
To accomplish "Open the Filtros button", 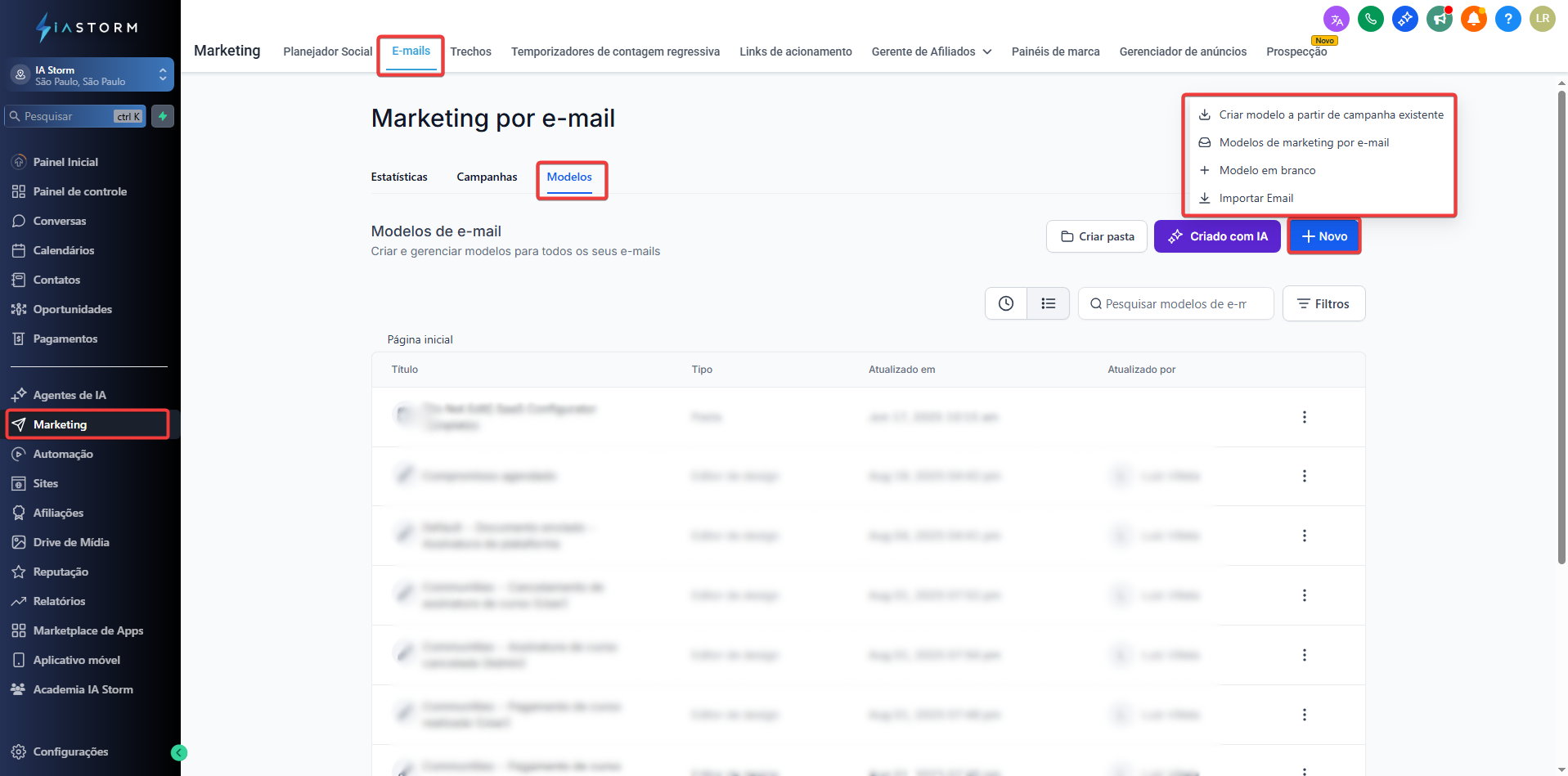I will 1323,303.
